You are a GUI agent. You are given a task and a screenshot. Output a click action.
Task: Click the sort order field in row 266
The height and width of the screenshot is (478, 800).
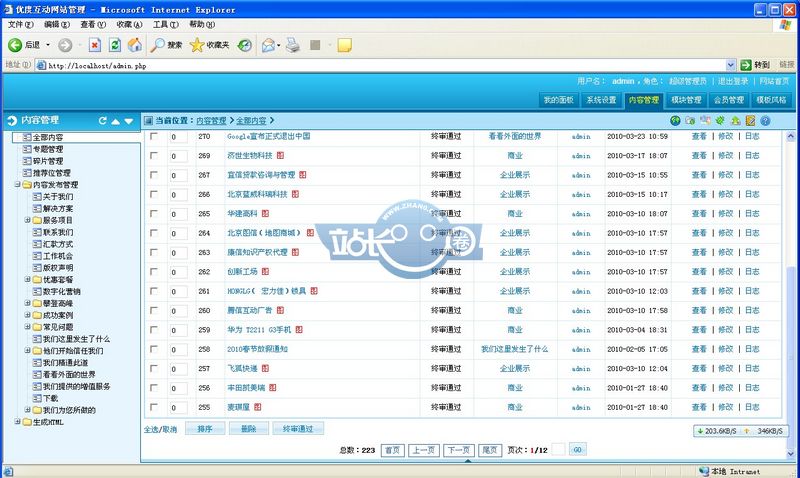(178, 195)
